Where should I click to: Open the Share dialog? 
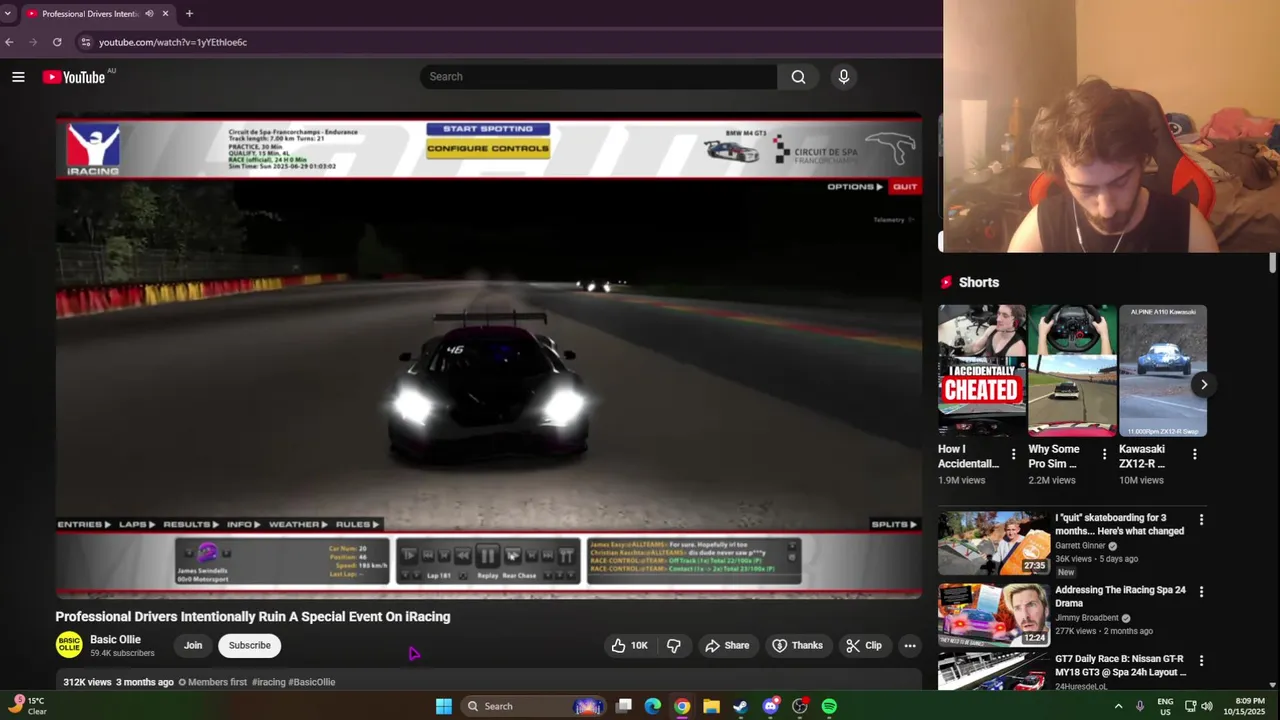coord(727,646)
